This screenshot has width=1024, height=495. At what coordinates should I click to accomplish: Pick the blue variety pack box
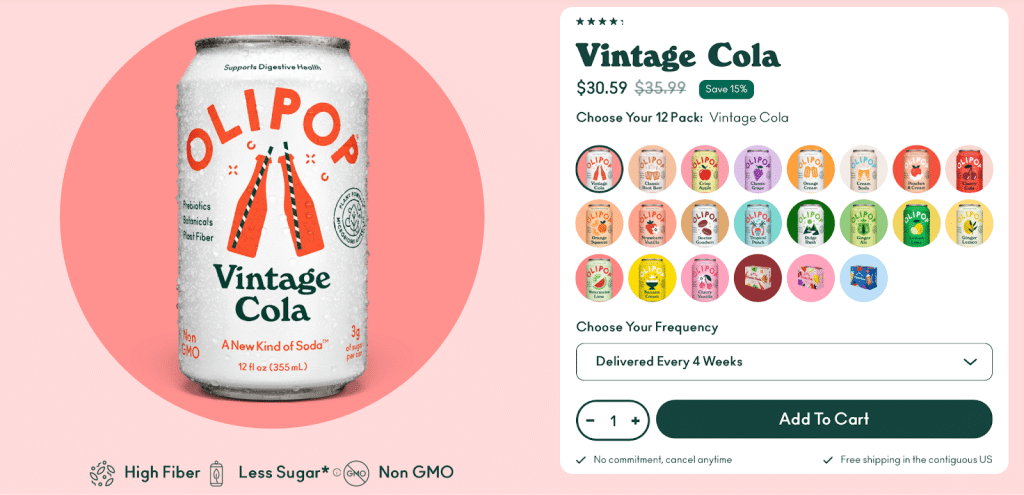tap(864, 278)
